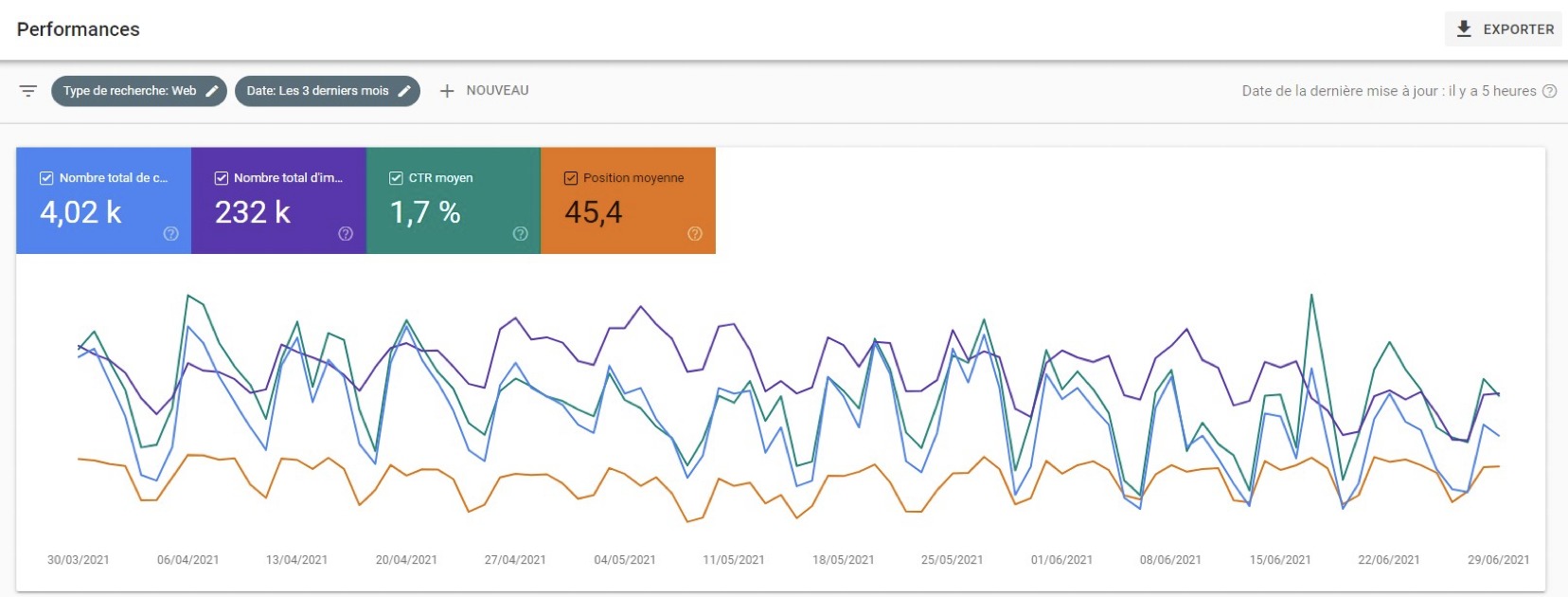The height and width of the screenshot is (597, 1568).
Task: Open the Date: Les 3 derniers mois filter
Action: coord(317,91)
